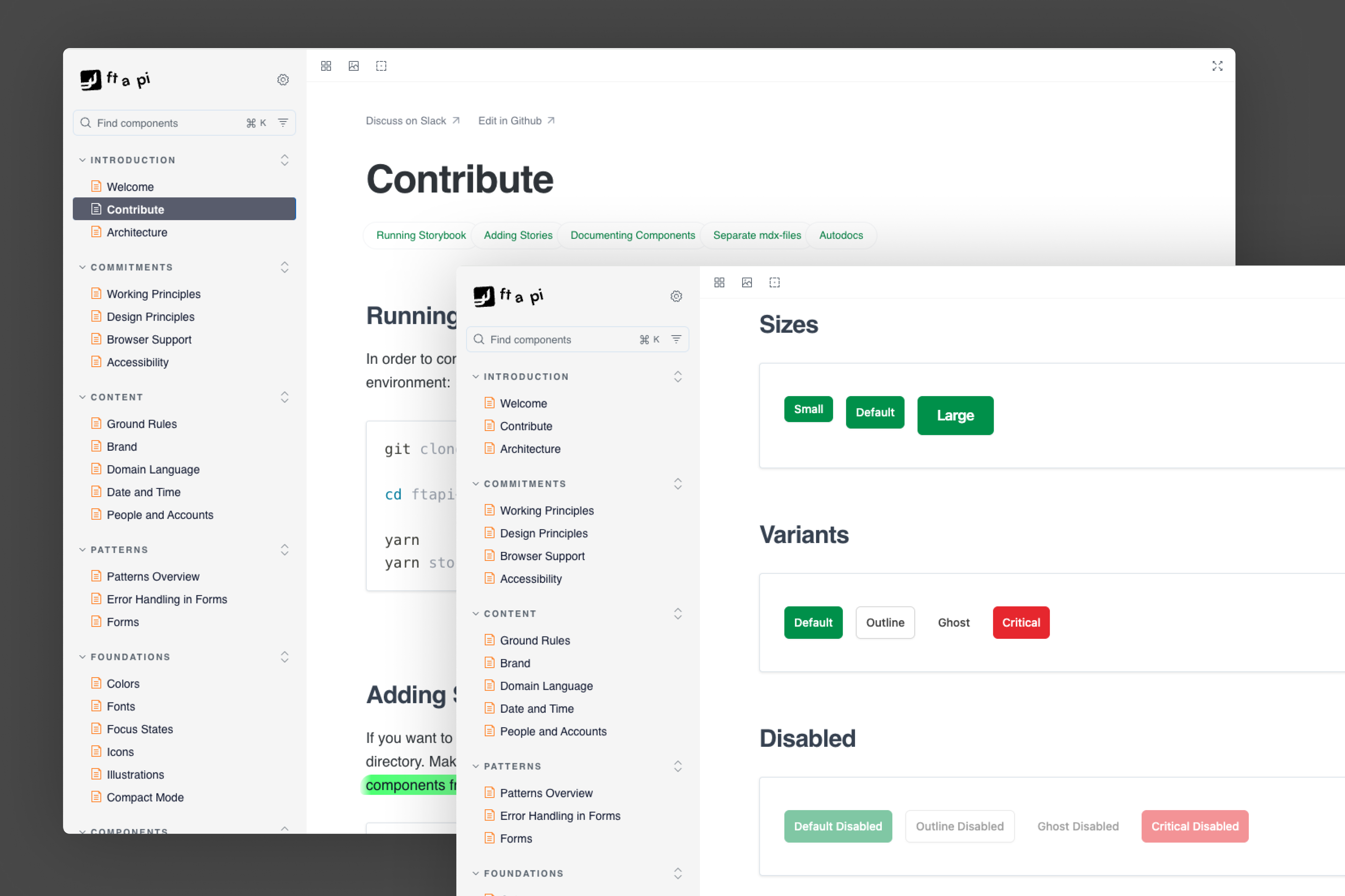The image size is (1345, 896).
Task: Open the Architecture page
Action: click(x=137, y=232)
